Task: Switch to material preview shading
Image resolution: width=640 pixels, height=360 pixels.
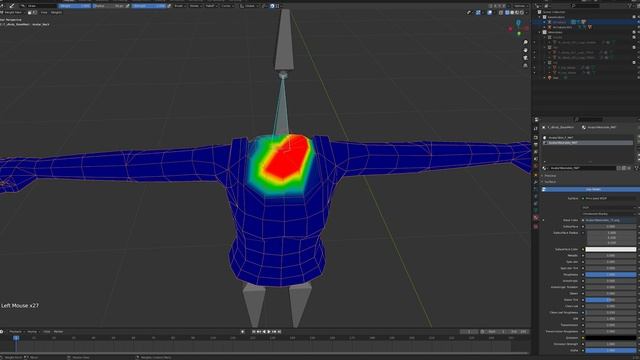Action: [517, 13]
